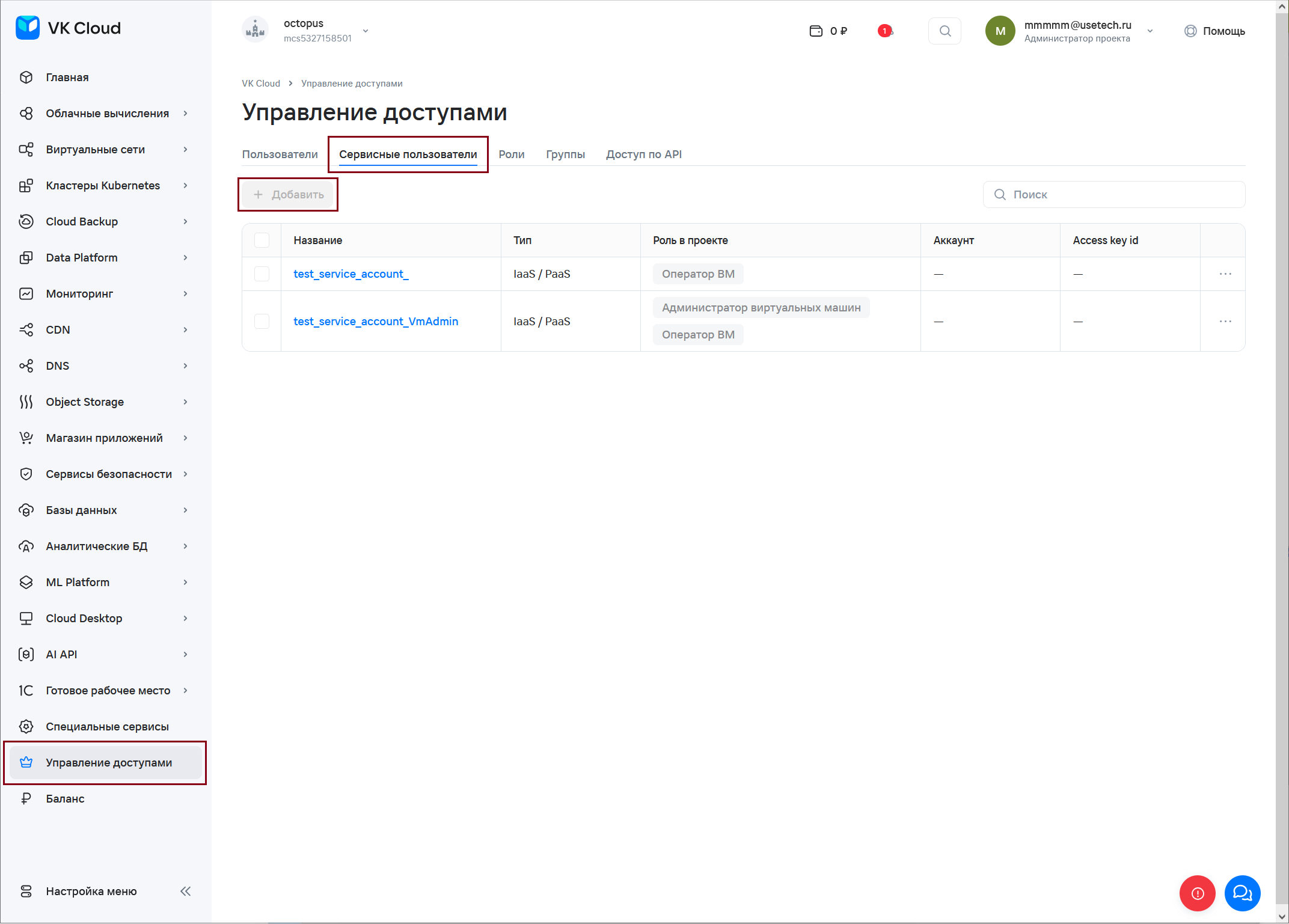Click the Аналитические БД sidebar icon
Image resolution: width=1289 pixels, height=924 pixels.
(26, 546)
